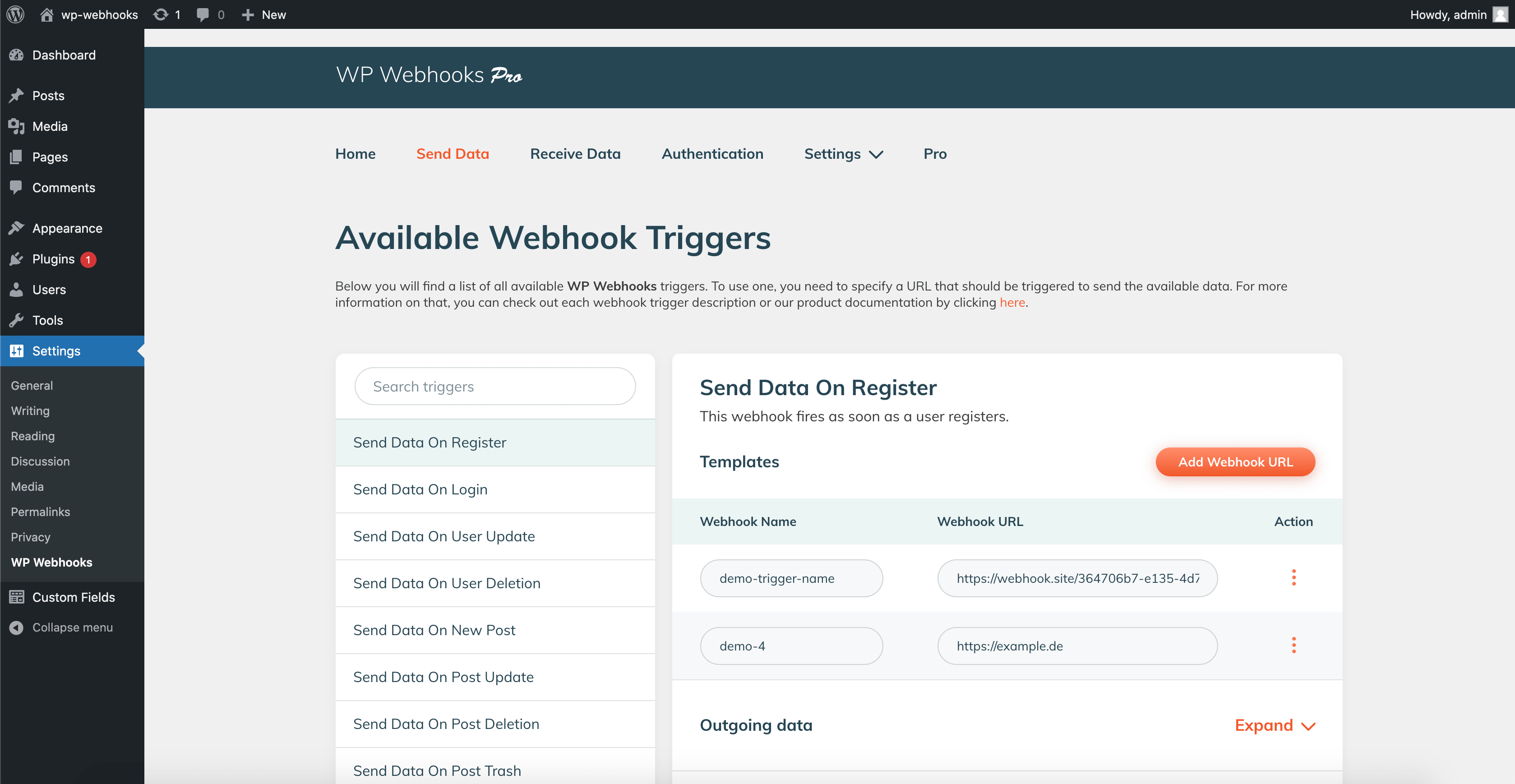This screenshot has height=784, width=1515.
Task: Open three-dot actions for demo-4 webhook
Action: click(x=1293, y=645)
